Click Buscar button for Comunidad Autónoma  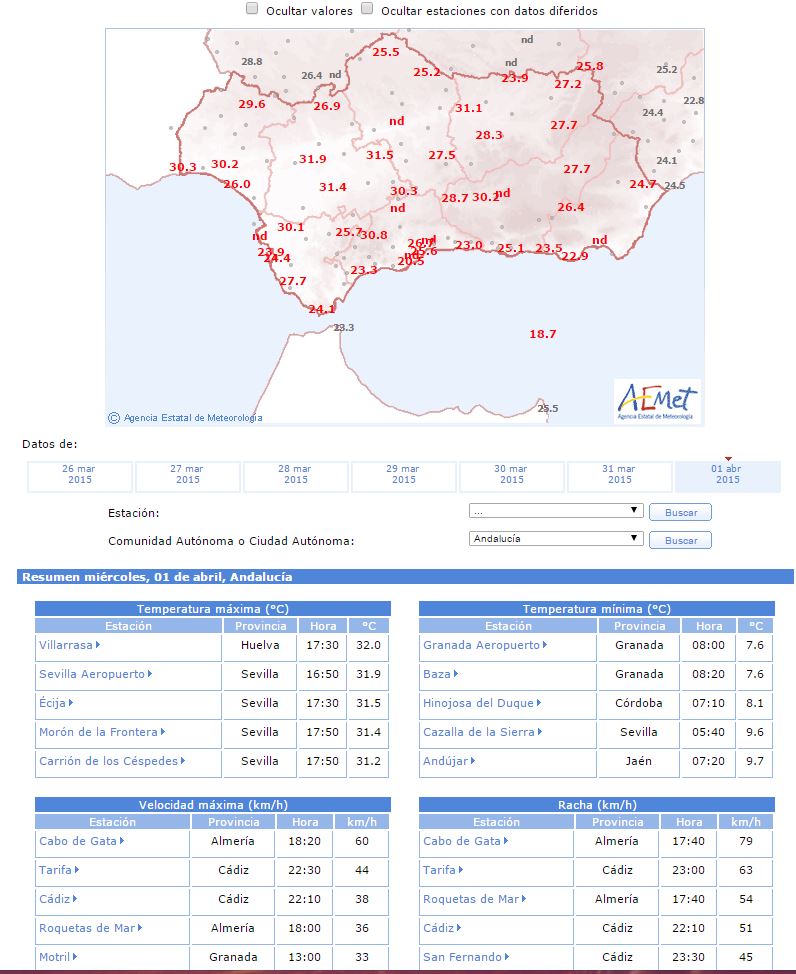click(680, 540)
